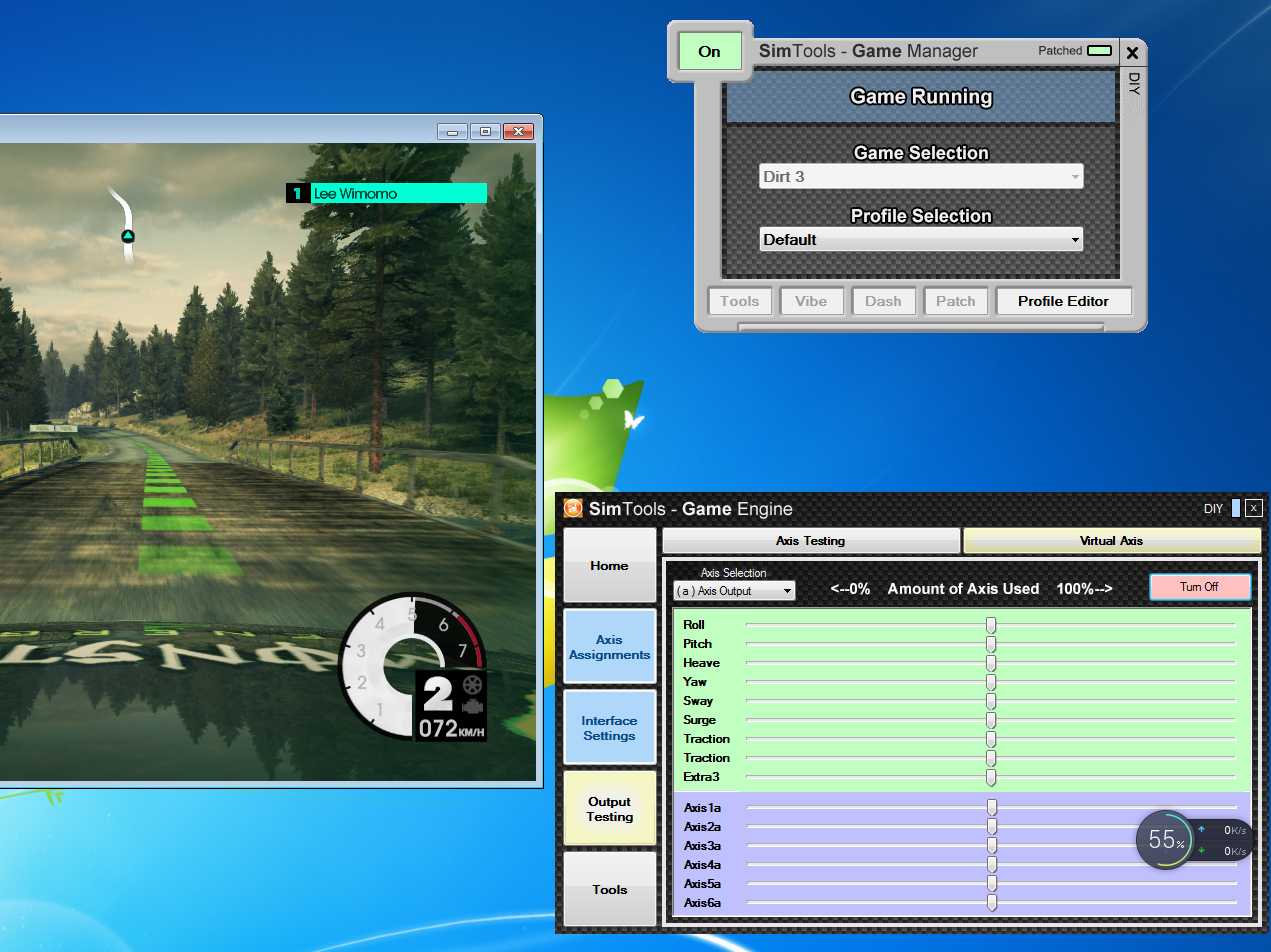Click the Roll slider handle
The width and height of the screenshot is (1271, 952).
[x=991, y=625]
